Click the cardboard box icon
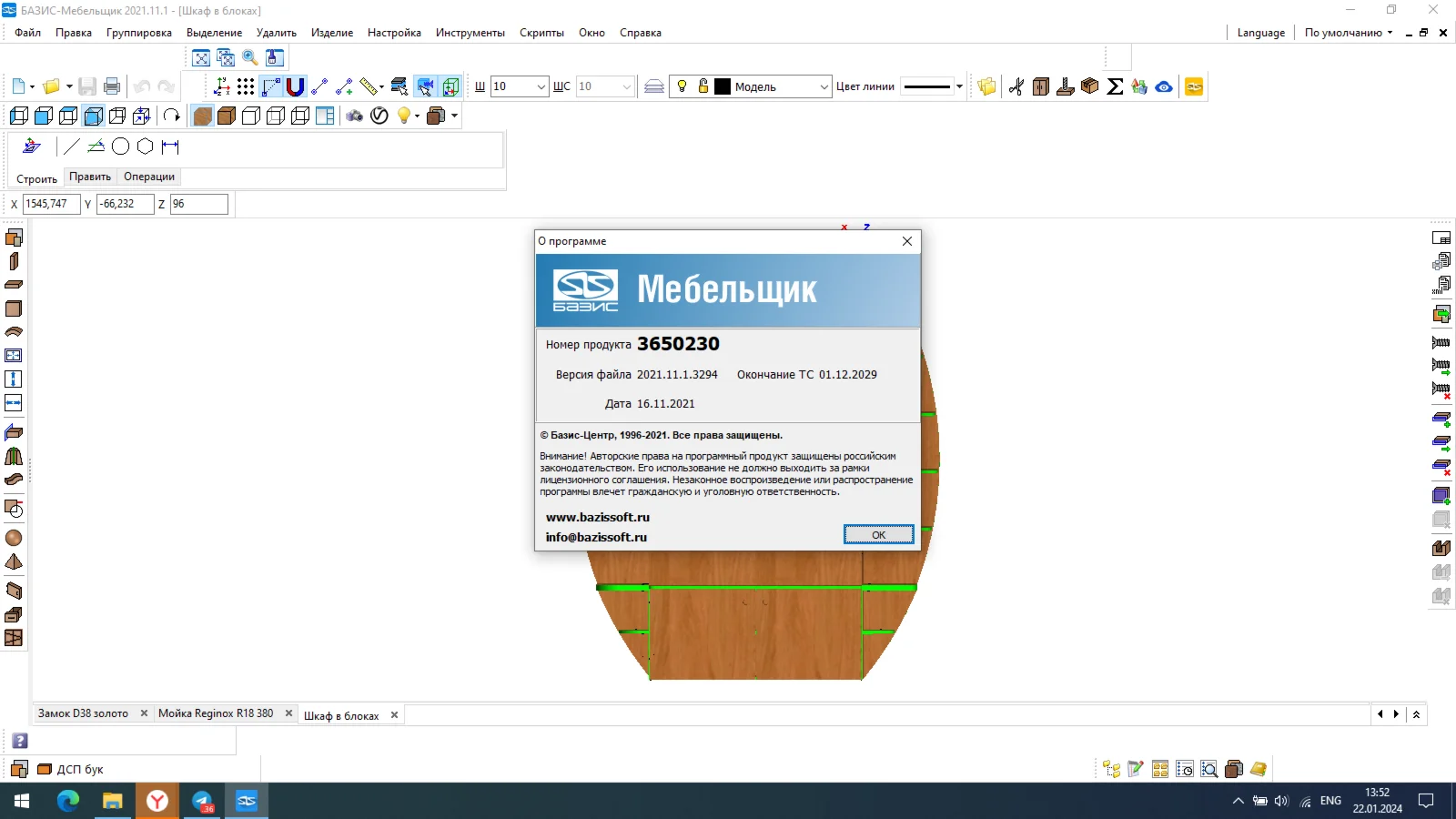This screenshot has width=1456, height=819. 1090,86
